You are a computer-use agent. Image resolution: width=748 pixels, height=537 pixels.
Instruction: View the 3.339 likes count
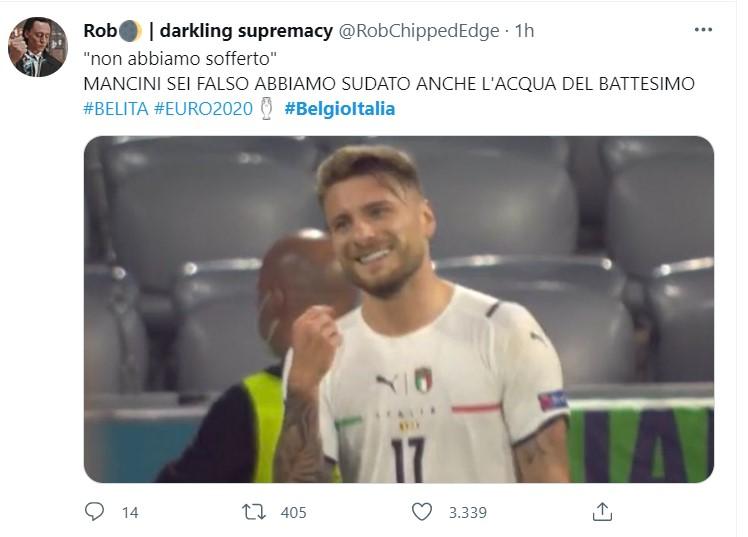[x=468, y=513]
